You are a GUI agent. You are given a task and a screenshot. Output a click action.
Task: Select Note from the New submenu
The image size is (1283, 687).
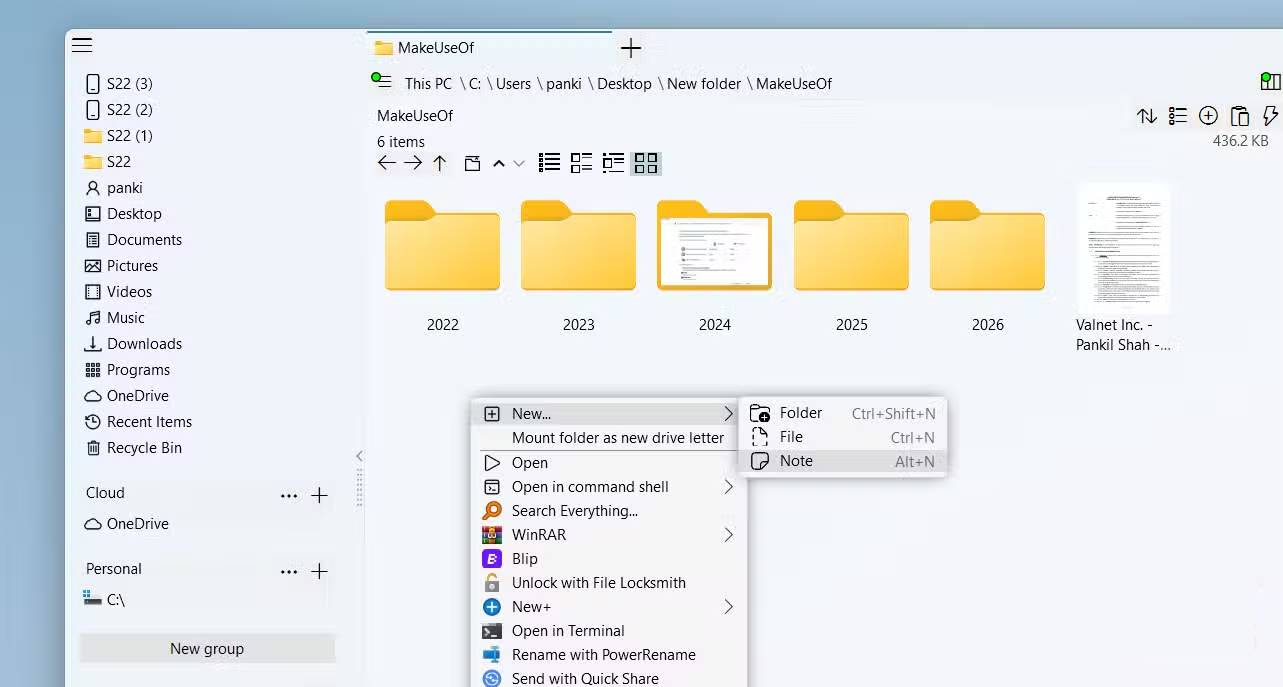pos(796,461)
